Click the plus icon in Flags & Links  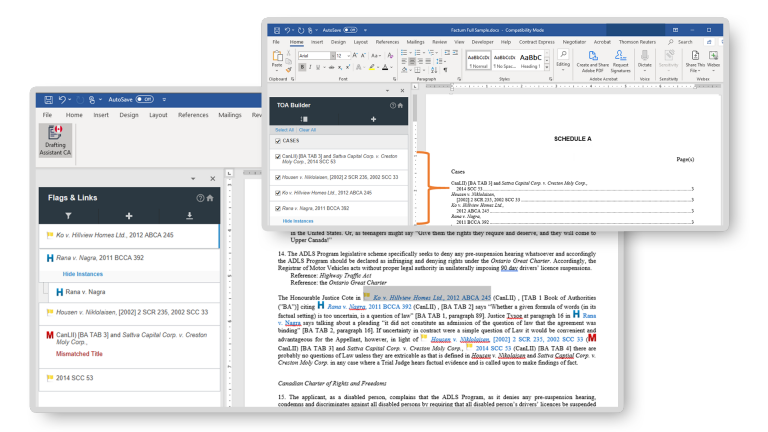click(129, 216)
